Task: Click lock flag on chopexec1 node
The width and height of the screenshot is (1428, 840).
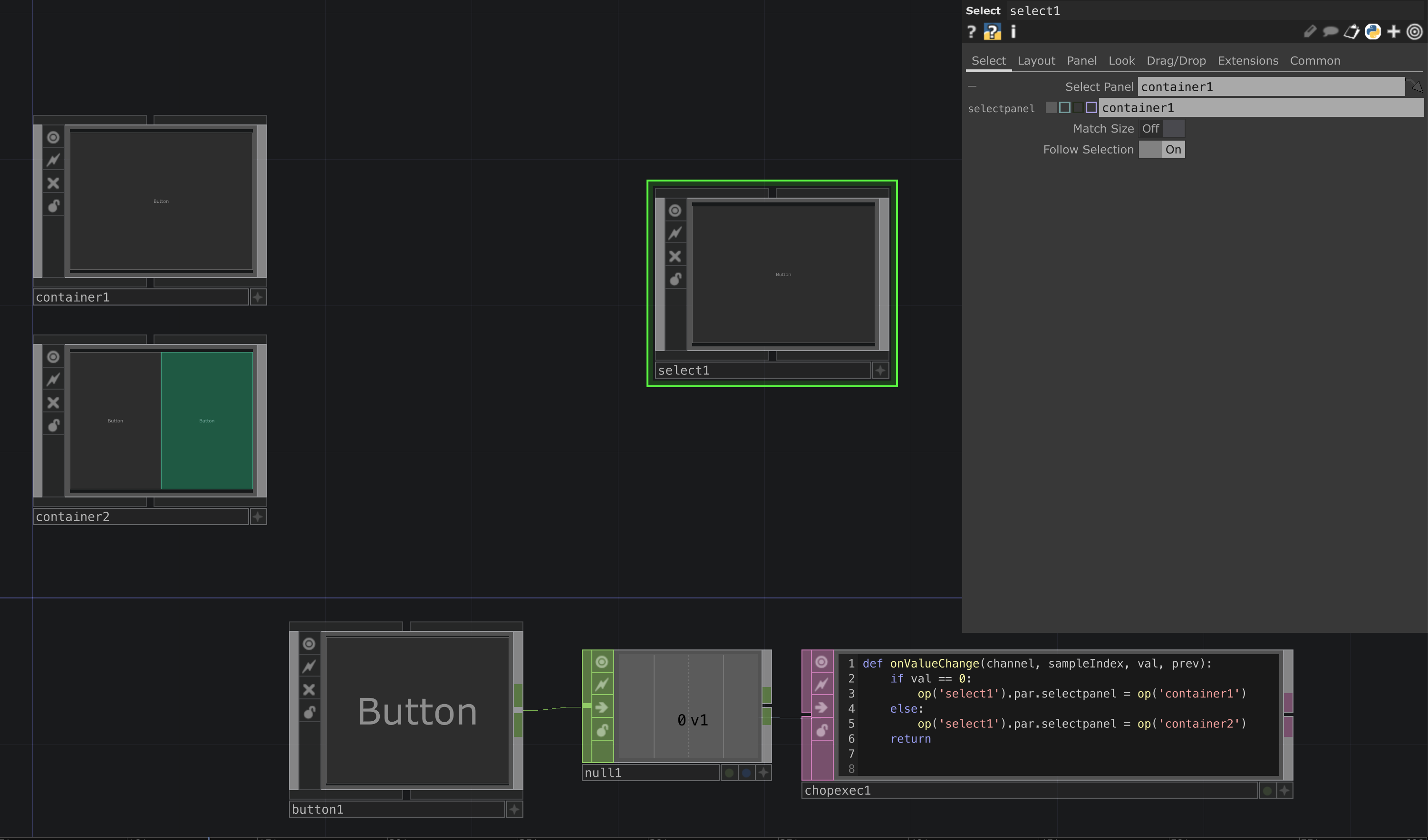Action: 821,731
